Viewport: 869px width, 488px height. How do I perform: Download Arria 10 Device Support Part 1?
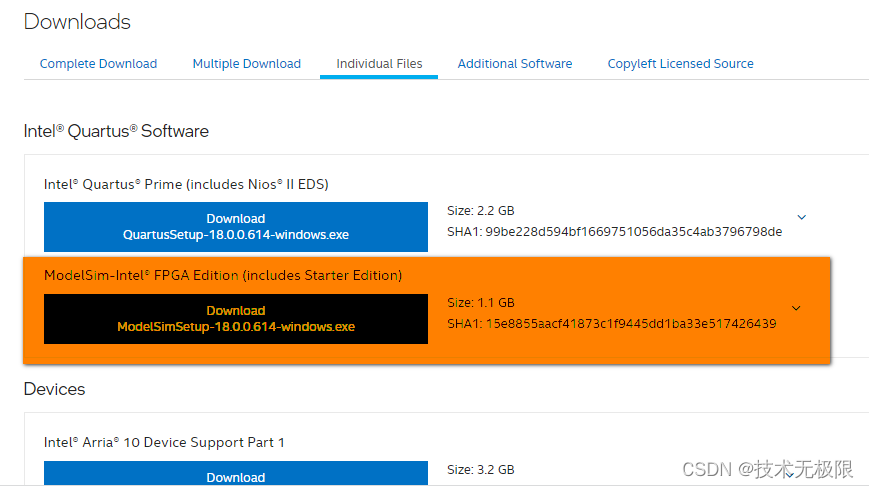[236, 474]
